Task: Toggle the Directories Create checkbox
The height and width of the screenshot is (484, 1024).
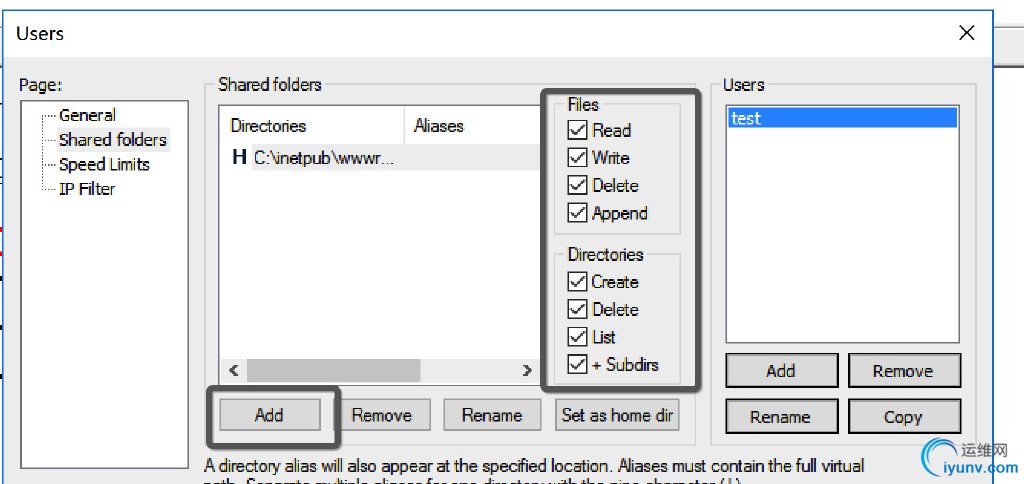Action: [577, 282]
